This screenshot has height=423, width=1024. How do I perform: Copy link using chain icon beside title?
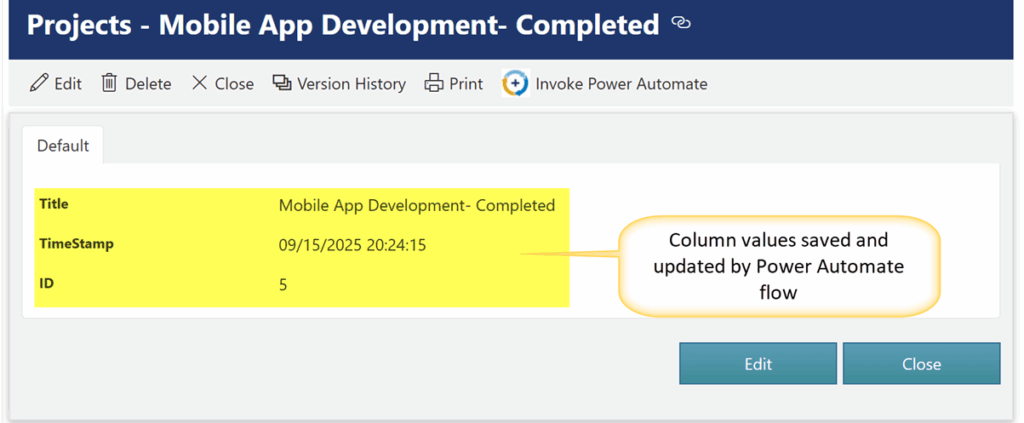[681, 24]
